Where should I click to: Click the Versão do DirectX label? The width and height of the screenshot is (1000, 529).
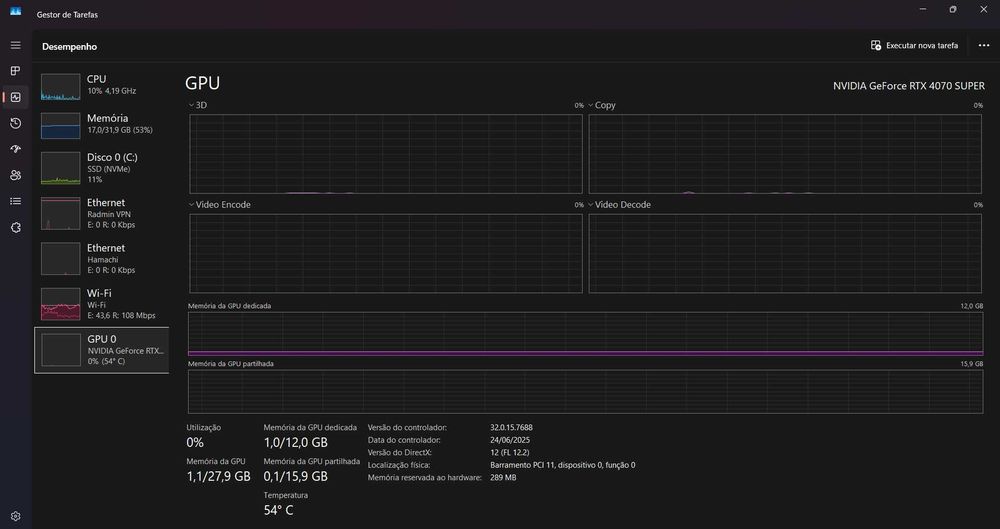pos(399,452)
